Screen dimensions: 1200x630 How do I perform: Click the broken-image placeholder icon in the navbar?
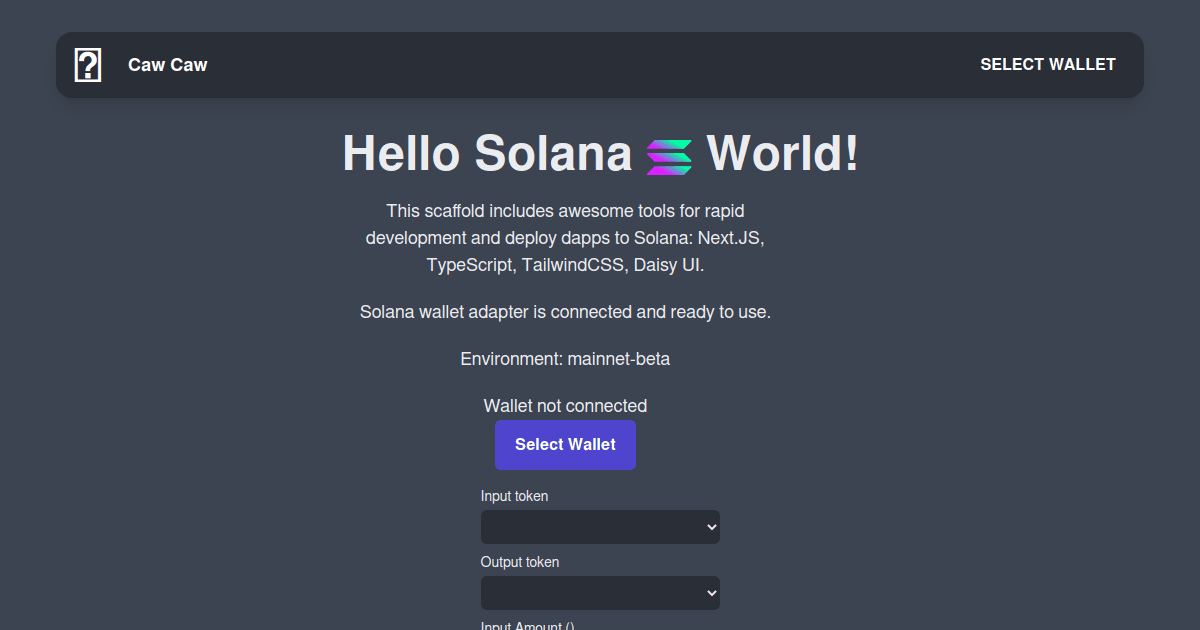pyautogui.click(x=87, y=64)
